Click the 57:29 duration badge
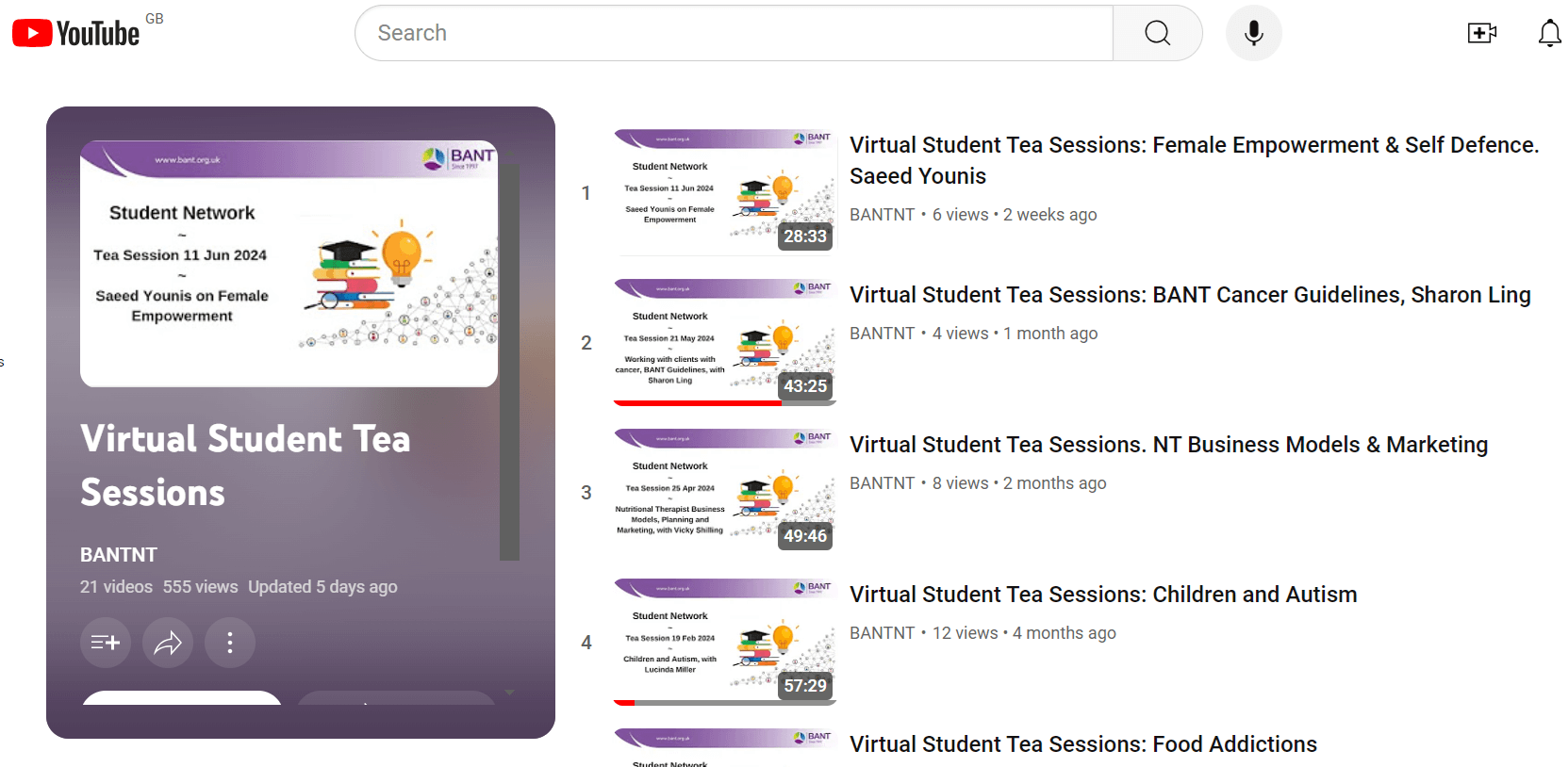This screenshot has height=767, width=1568. click(x=805, y=686)
